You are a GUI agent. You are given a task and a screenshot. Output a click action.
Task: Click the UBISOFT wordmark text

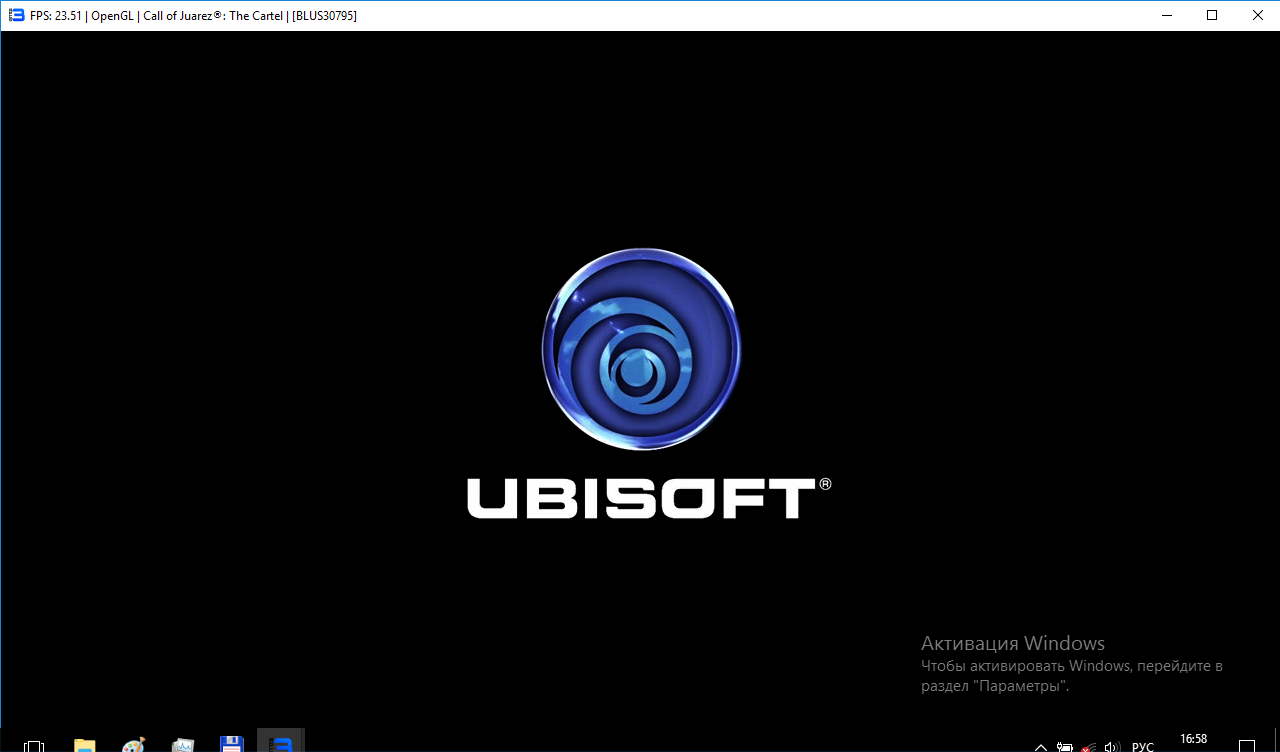point(641,498)
